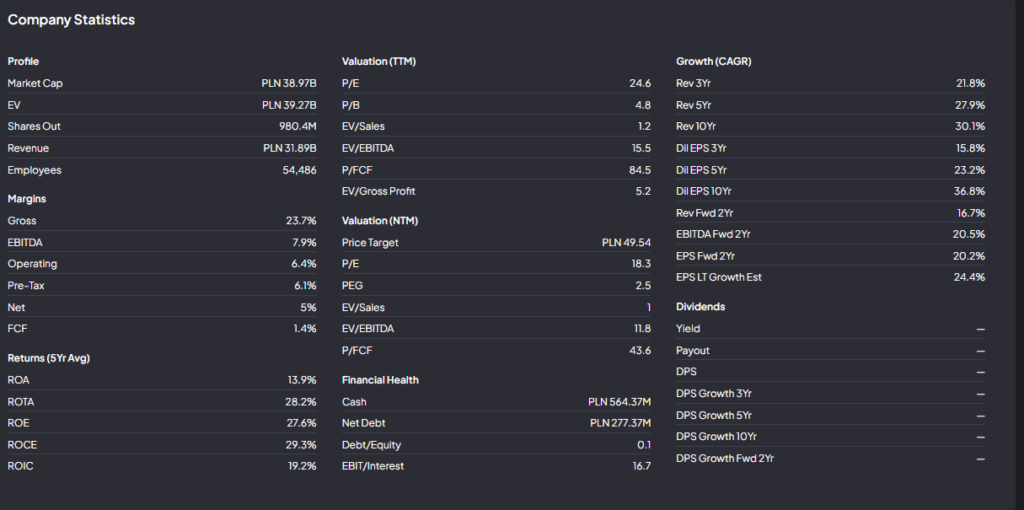Image resolution: width=1024 pixels, height=510 pixels.
Task: Select the Net Debt value PLN 277.37M
Action: [620, 423]
